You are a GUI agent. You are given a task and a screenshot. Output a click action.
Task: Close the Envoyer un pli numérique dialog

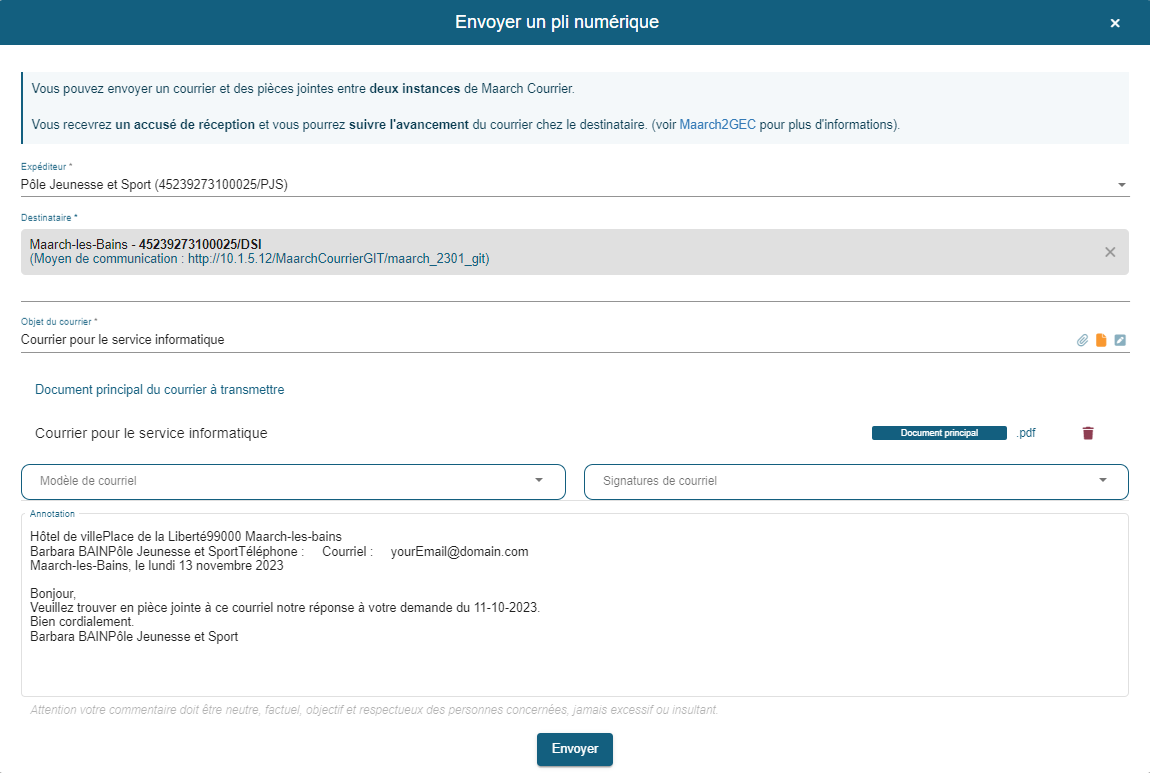click(1115, 22)
